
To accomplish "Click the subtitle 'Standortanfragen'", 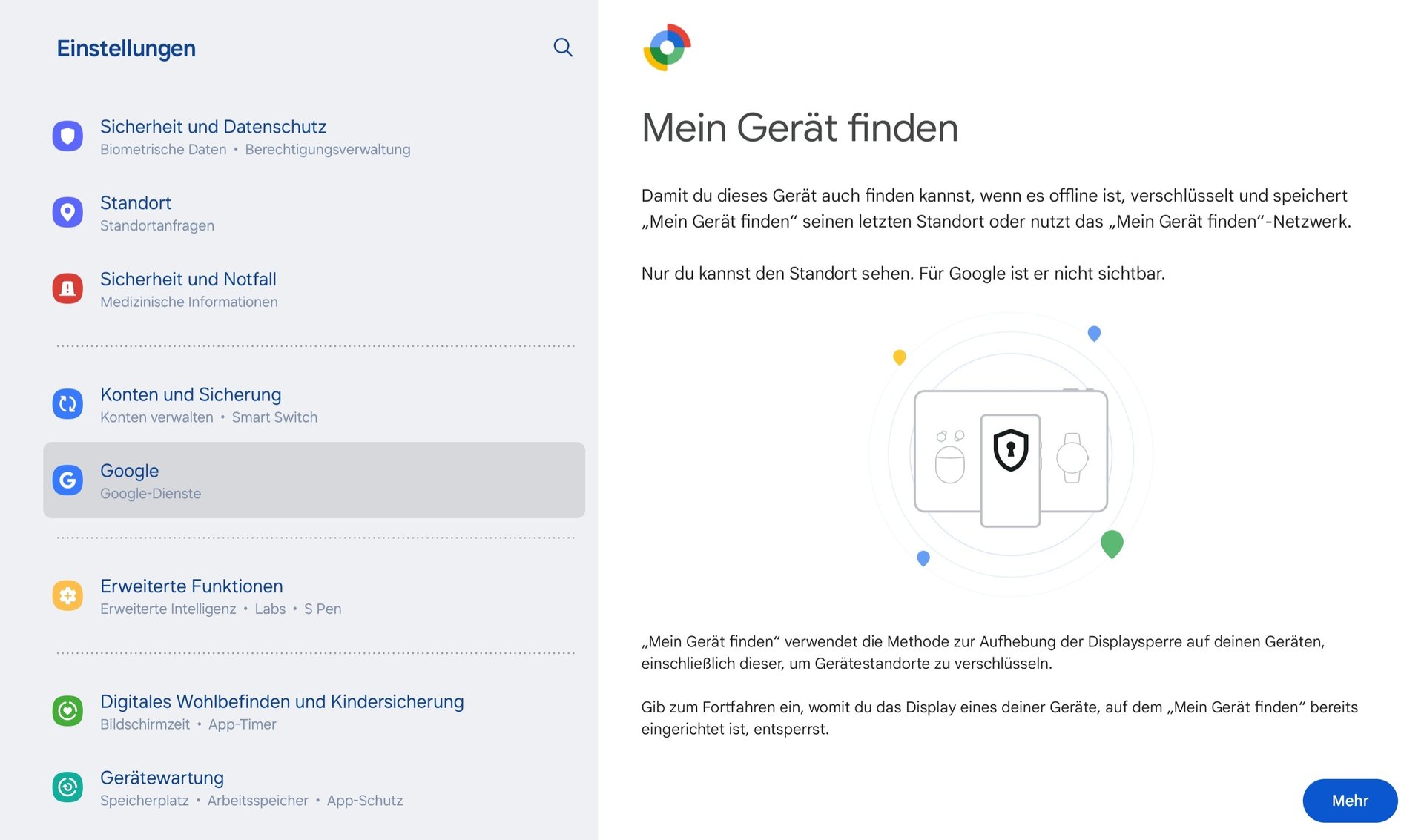I will 157,226.
